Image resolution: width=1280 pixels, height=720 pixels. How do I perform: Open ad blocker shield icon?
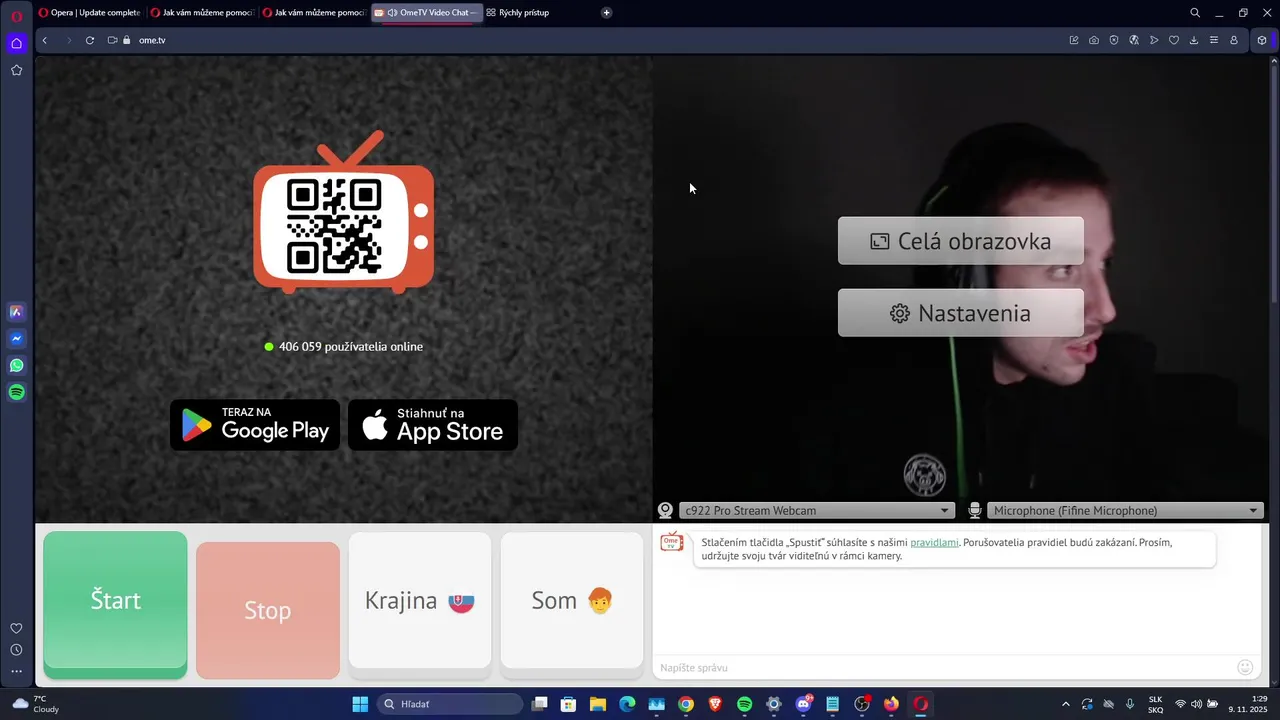1114,40
